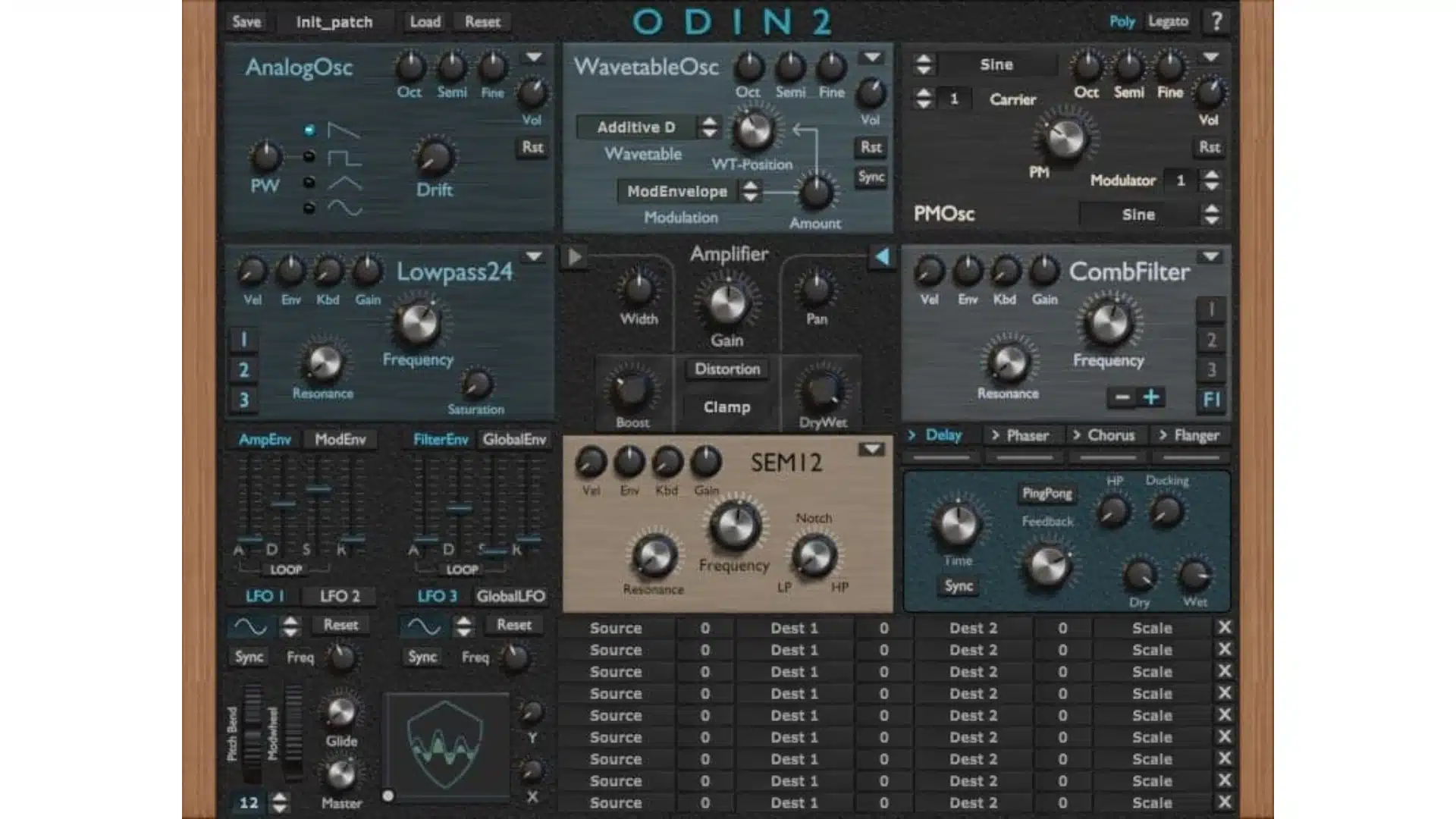1456x819 pixels.
Task: Click the AmpEnv LOOP button
Action: coord(286,570)
